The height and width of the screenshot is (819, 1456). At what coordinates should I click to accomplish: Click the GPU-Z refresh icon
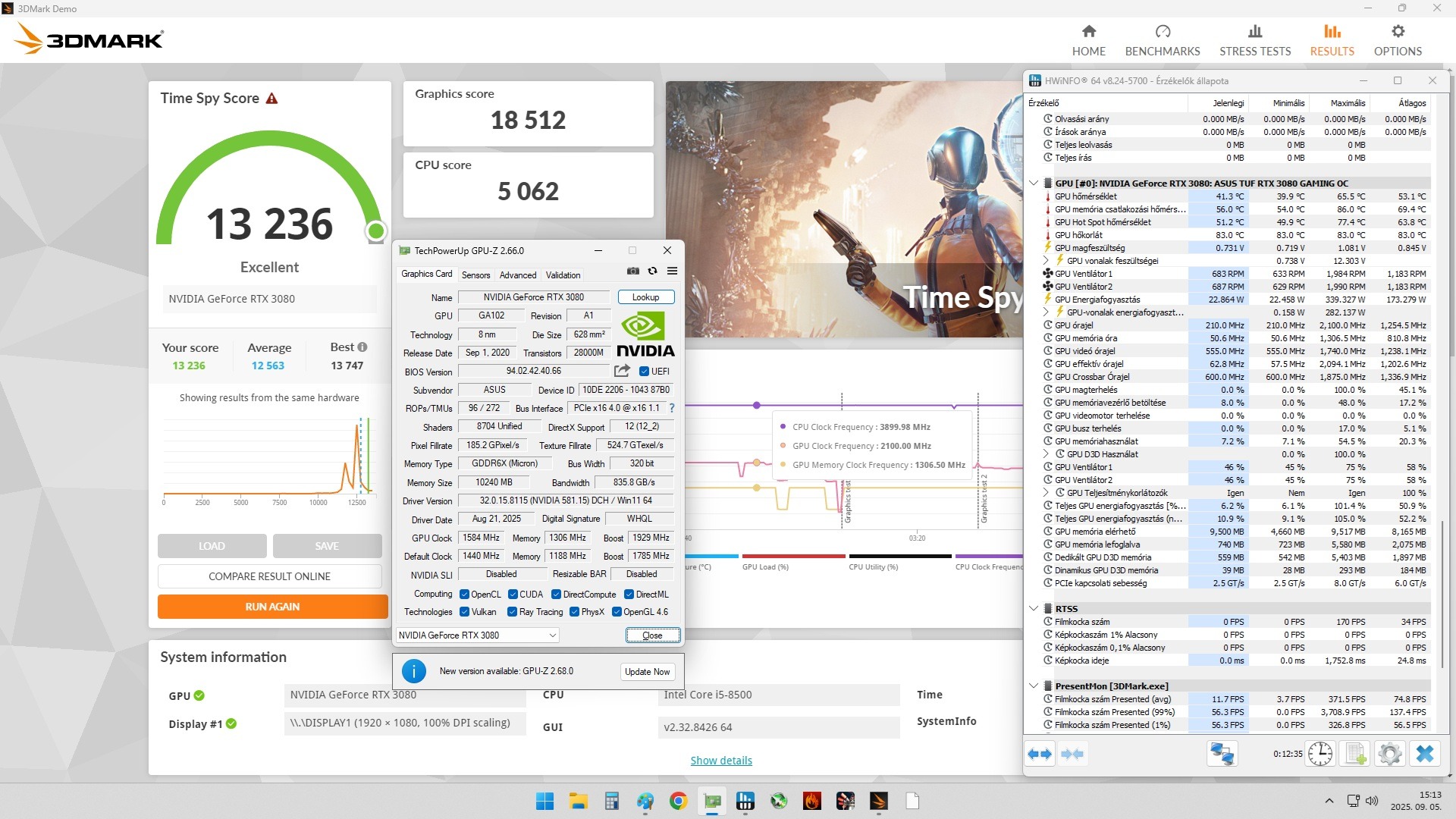click(x=652, y=271)
